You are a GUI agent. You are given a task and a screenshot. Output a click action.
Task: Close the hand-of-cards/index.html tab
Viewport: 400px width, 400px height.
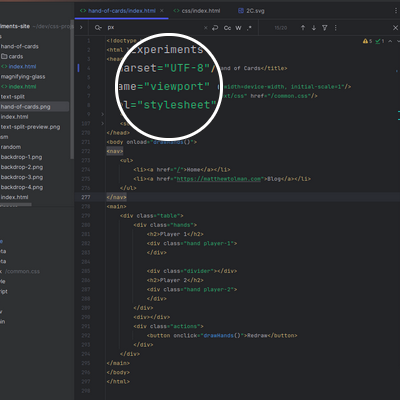point(162,11)
